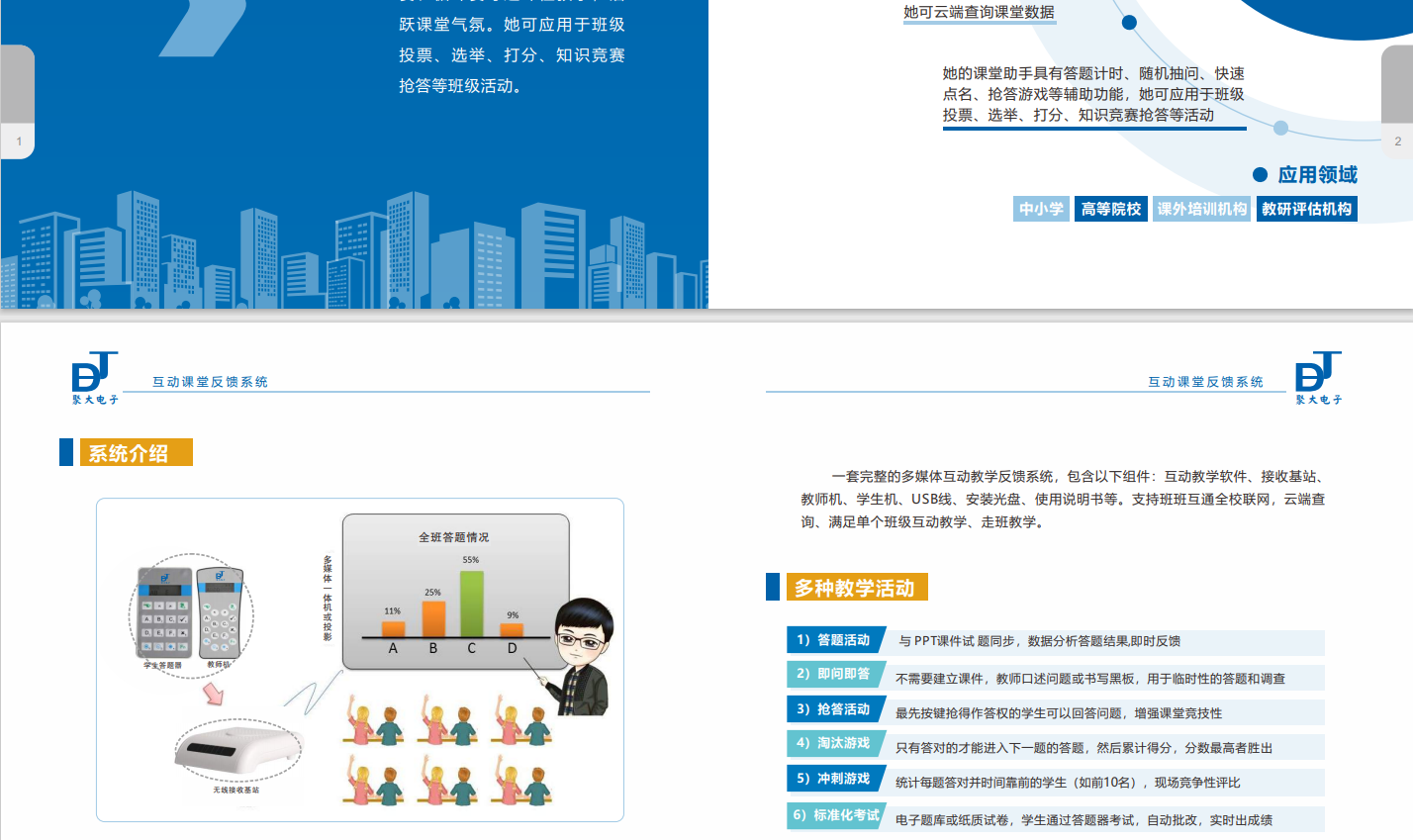Switch to page 1 using the left edge marker

point(18,140)
